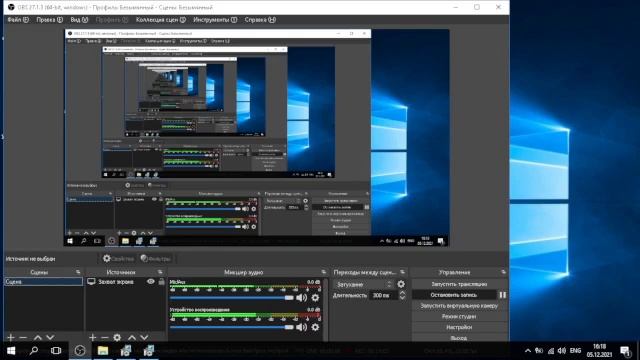Open the Инструменты menu
The width and height of the screenshot is (640, 360).
215,20
